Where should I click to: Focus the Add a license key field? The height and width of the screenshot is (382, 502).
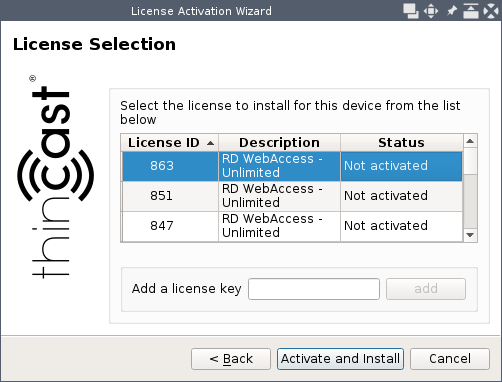click(314, 289)
